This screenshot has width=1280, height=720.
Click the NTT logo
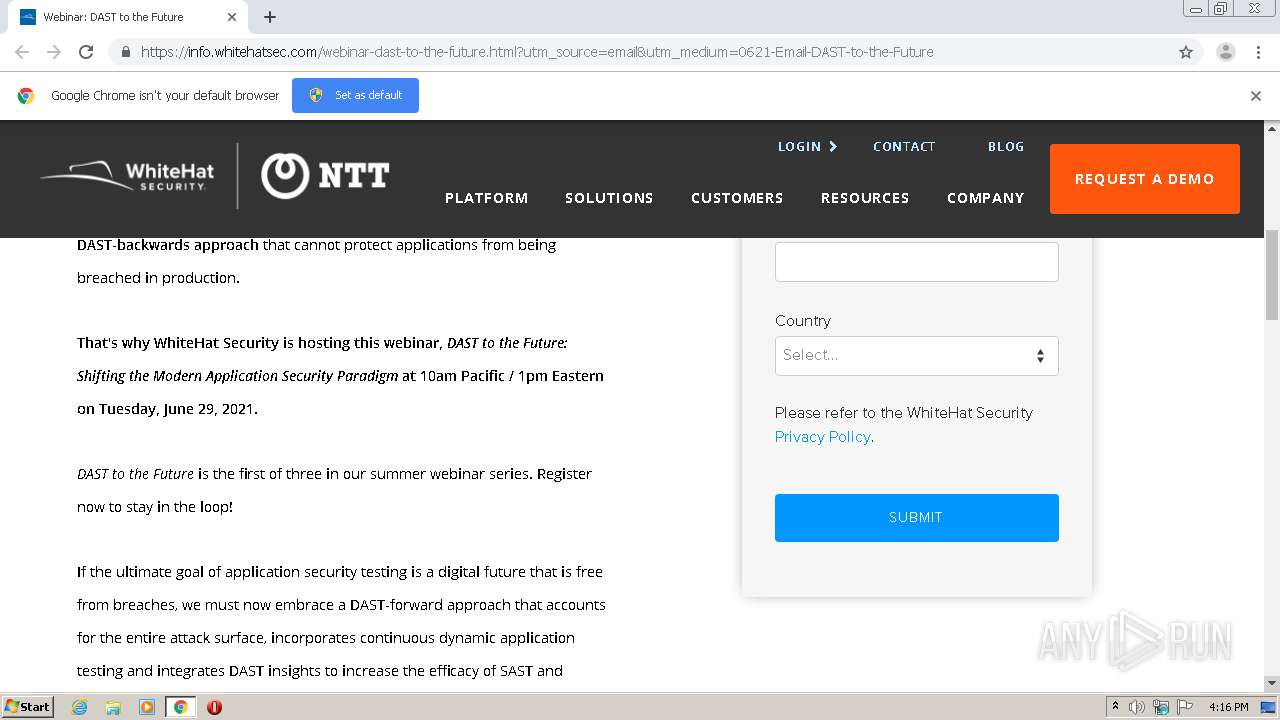point(325,176)
